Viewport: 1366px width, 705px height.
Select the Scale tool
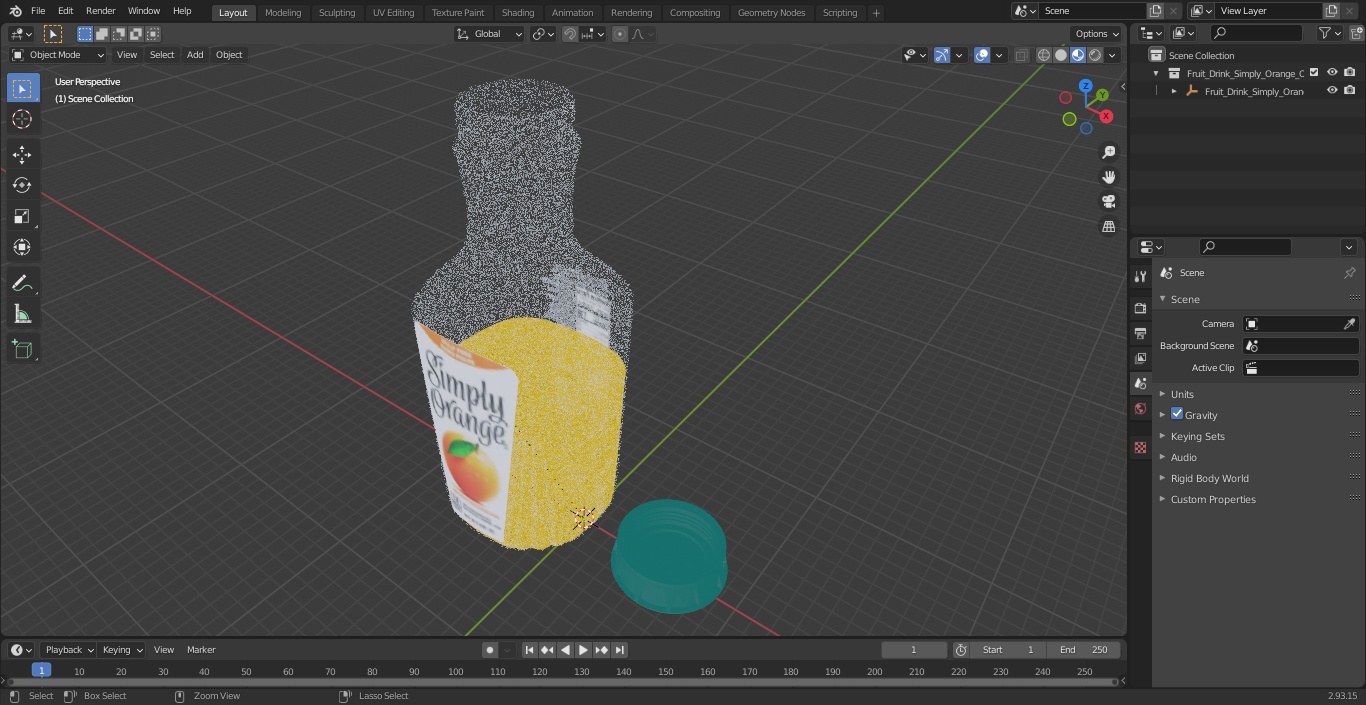pos(22,216)
